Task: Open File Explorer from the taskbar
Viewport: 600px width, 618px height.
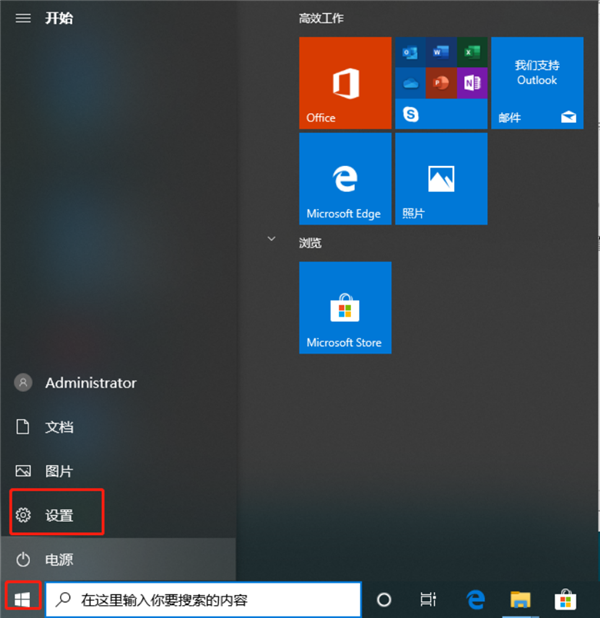Action: coord(520,600)
